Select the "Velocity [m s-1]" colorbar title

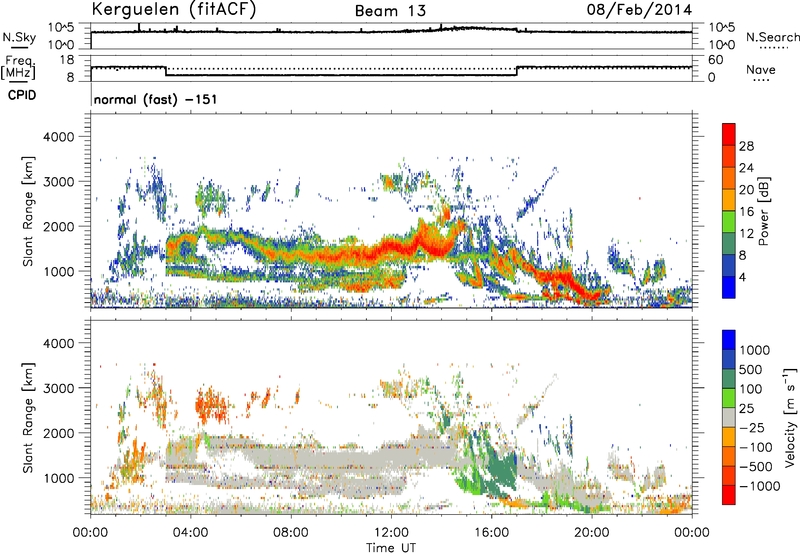(x=791, y=417)
